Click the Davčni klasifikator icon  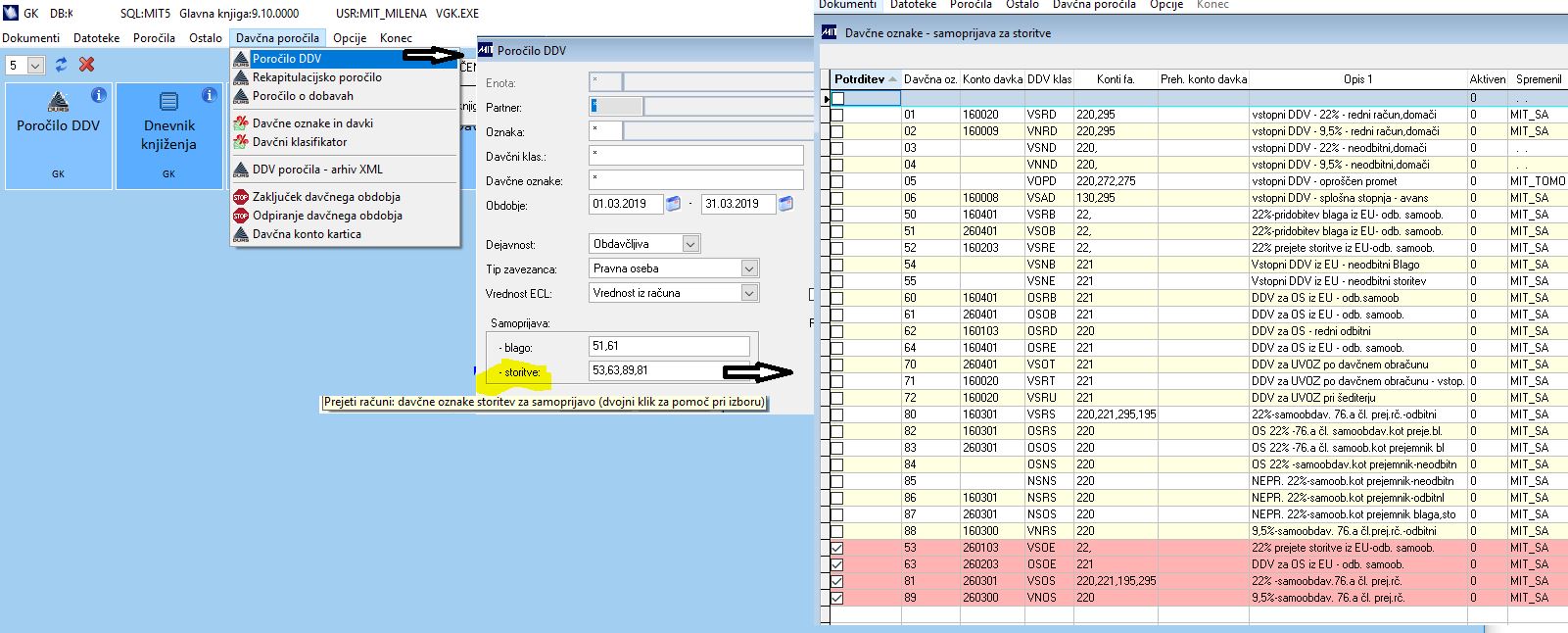coord(241,142)
